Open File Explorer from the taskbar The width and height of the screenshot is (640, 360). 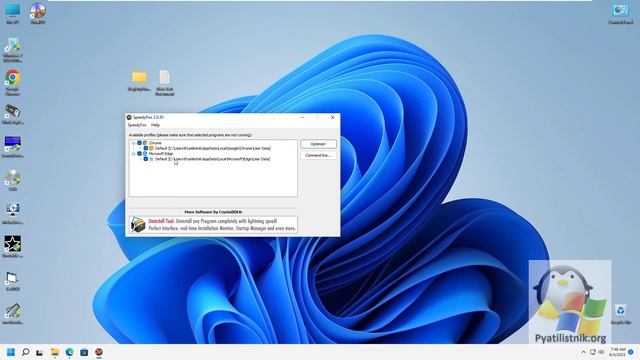tap(55, 352)
